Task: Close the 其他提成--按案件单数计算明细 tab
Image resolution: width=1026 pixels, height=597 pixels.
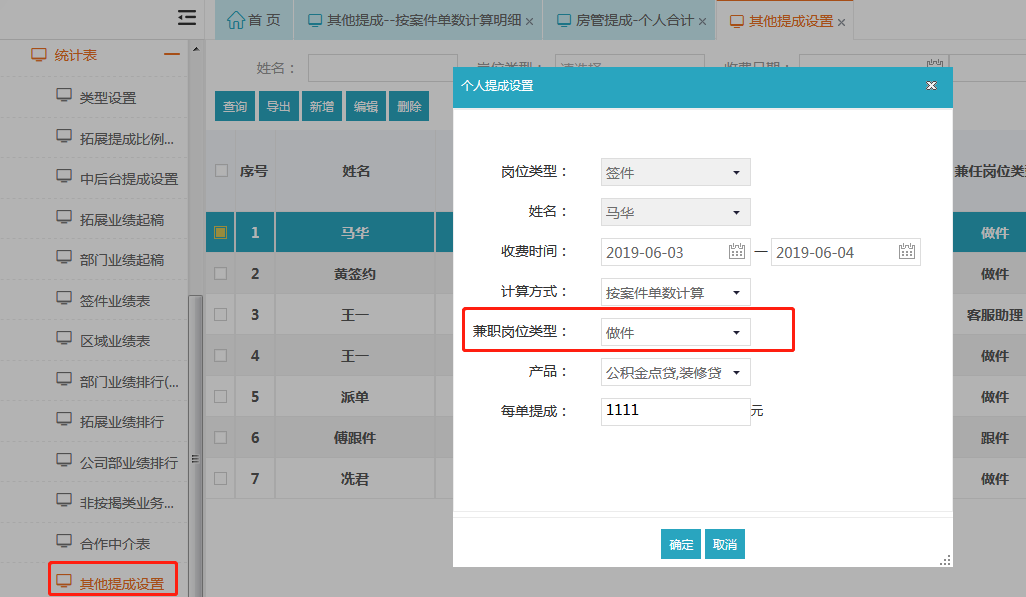Action: point(529,22)
